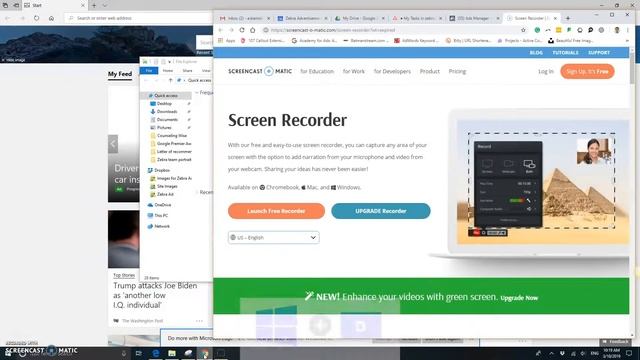
Task: Collapse the Frequent folders section in File Explorer
Action: [x=197, y=93]
